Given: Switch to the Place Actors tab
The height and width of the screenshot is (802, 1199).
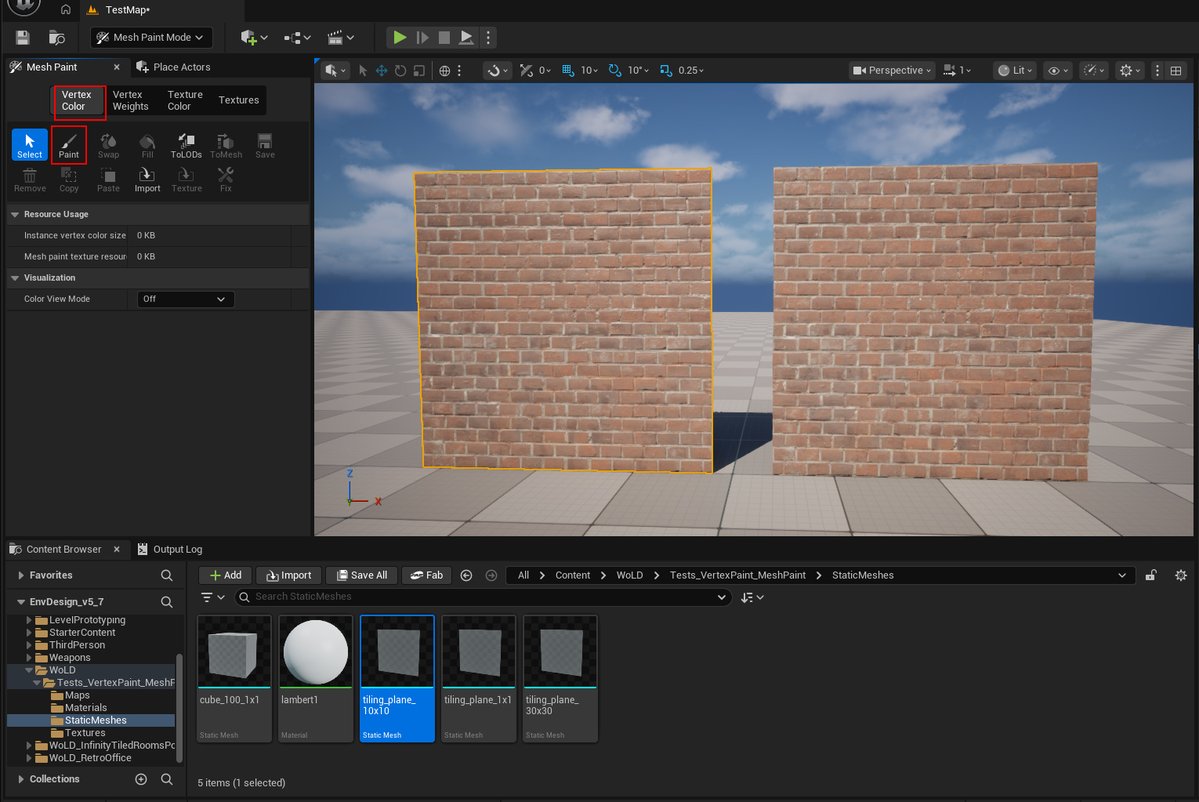Looking at the screenshot, I should (x=174, y=67).
